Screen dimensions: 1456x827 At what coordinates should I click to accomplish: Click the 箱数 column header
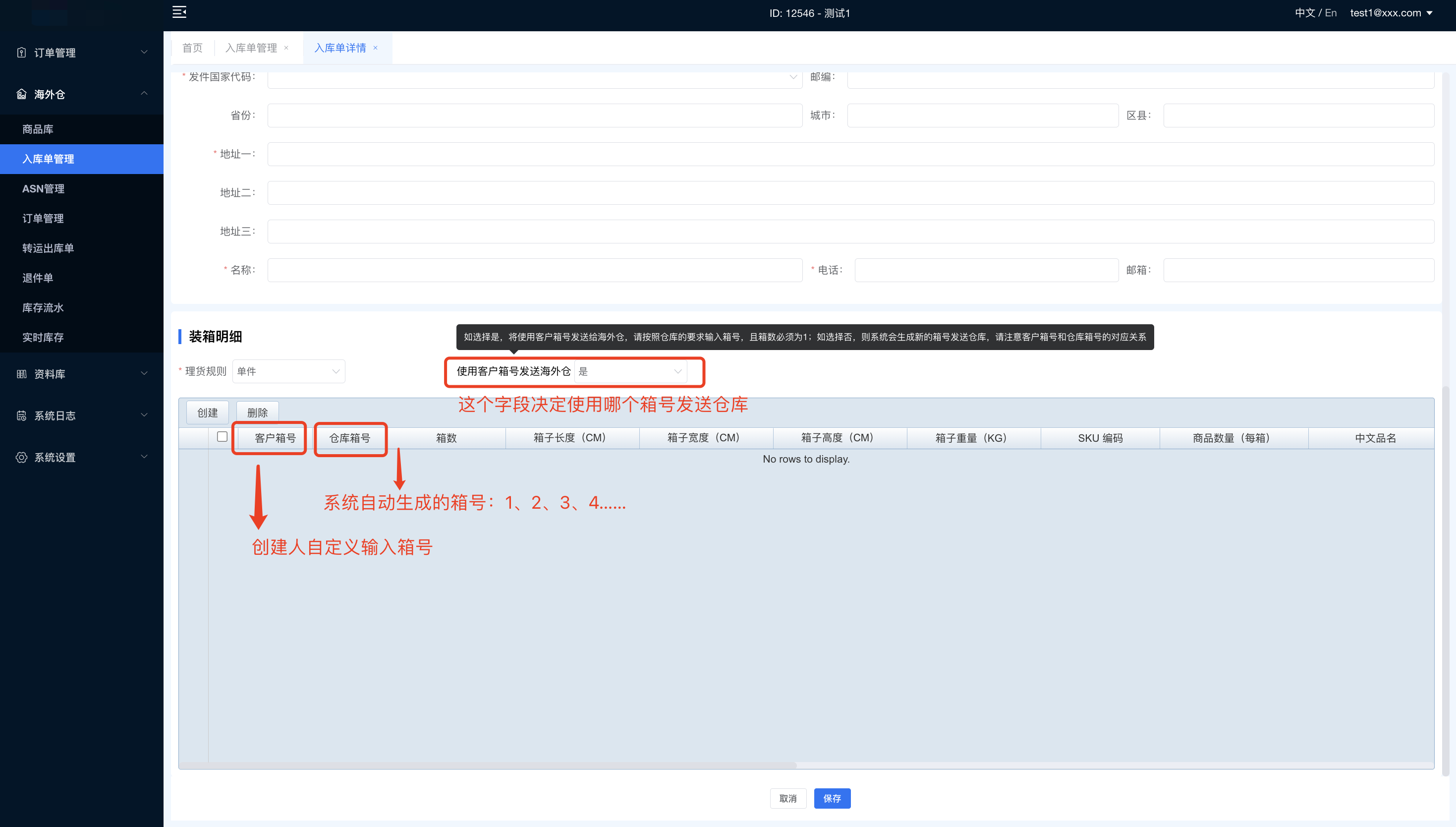(x=446, y=438)
